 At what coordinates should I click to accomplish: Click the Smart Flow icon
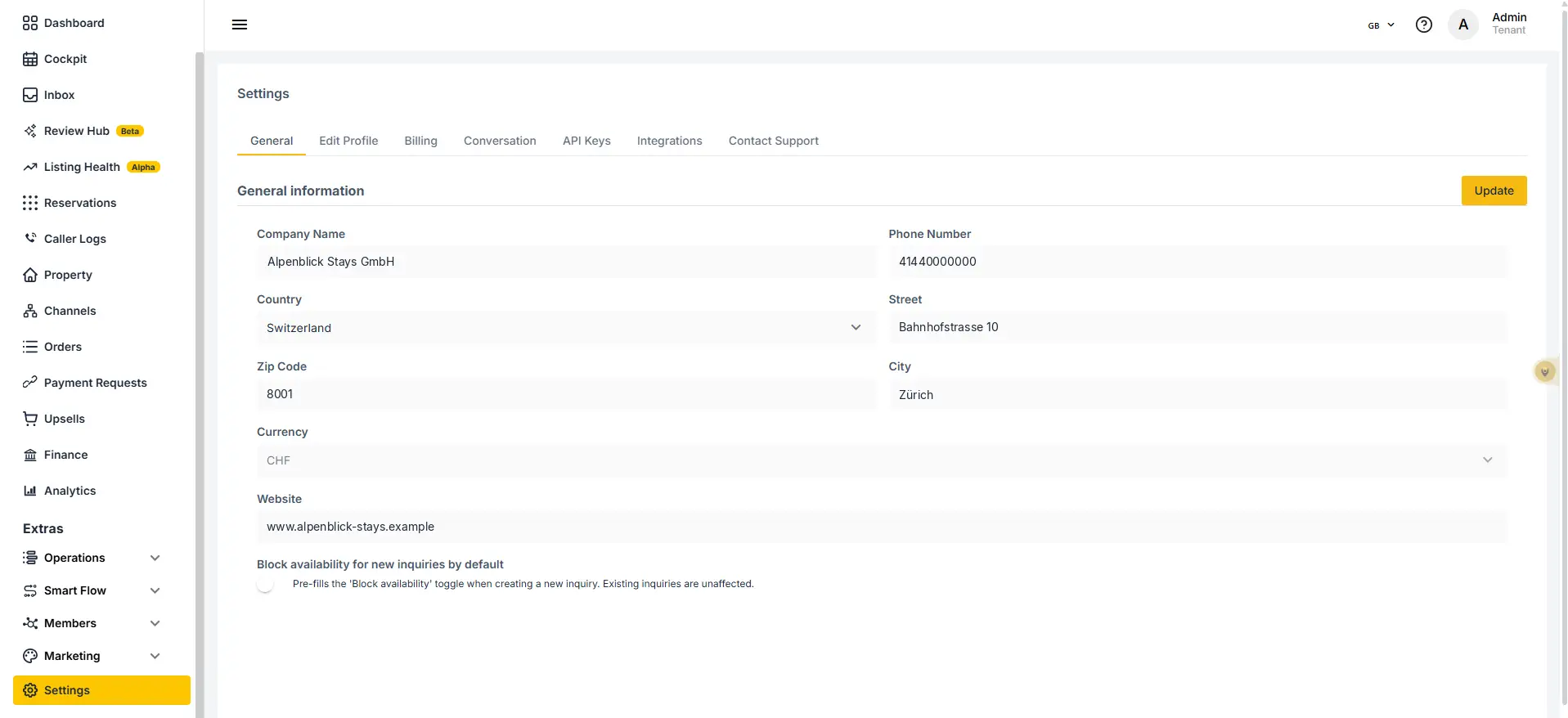30,590
